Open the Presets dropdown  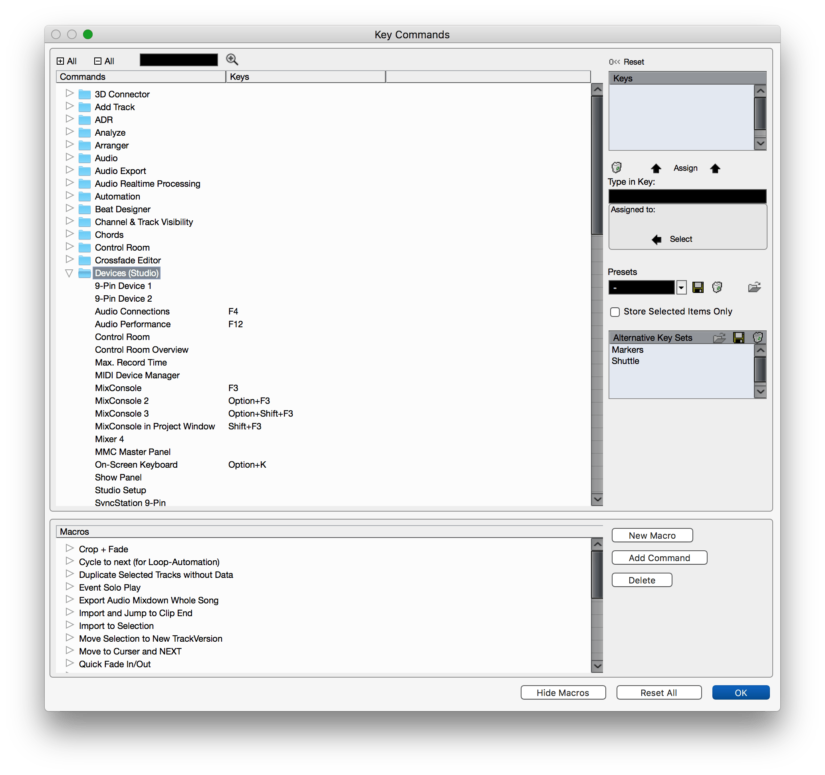[x=680, y=287]
